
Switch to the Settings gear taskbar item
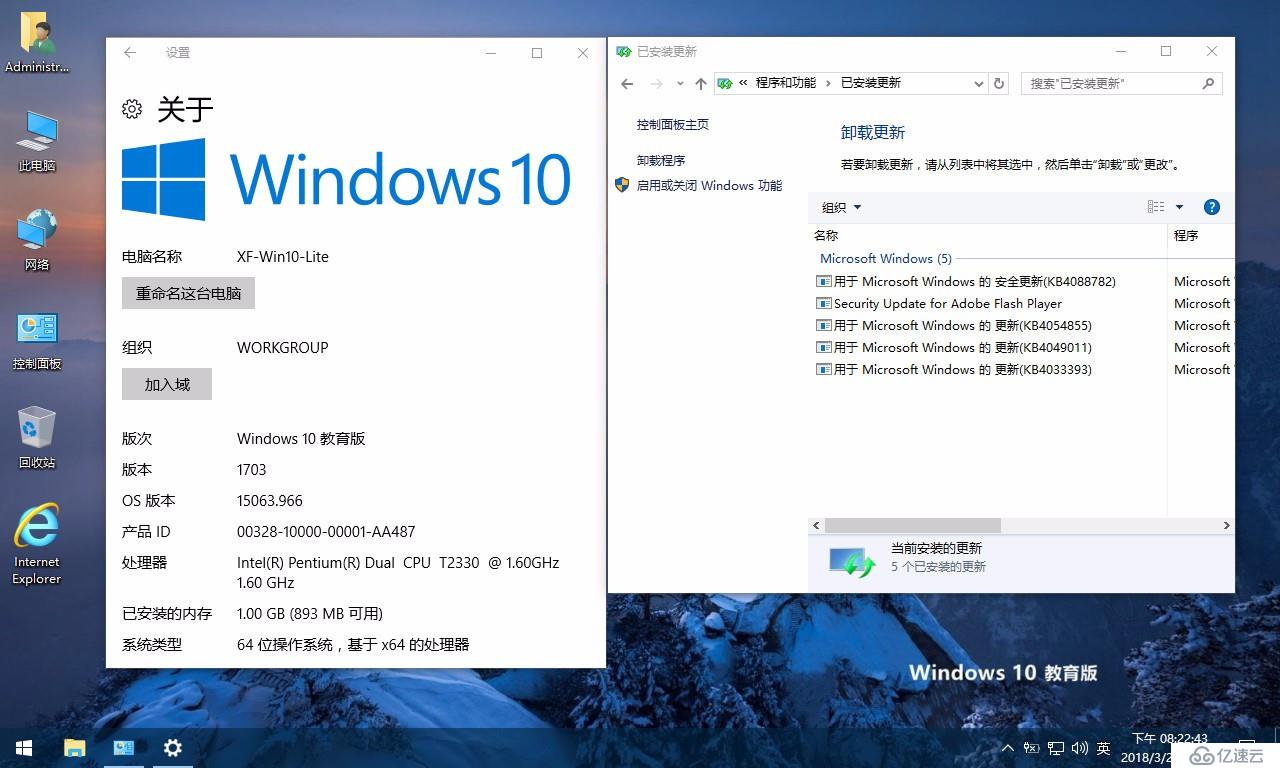(172, 747)
